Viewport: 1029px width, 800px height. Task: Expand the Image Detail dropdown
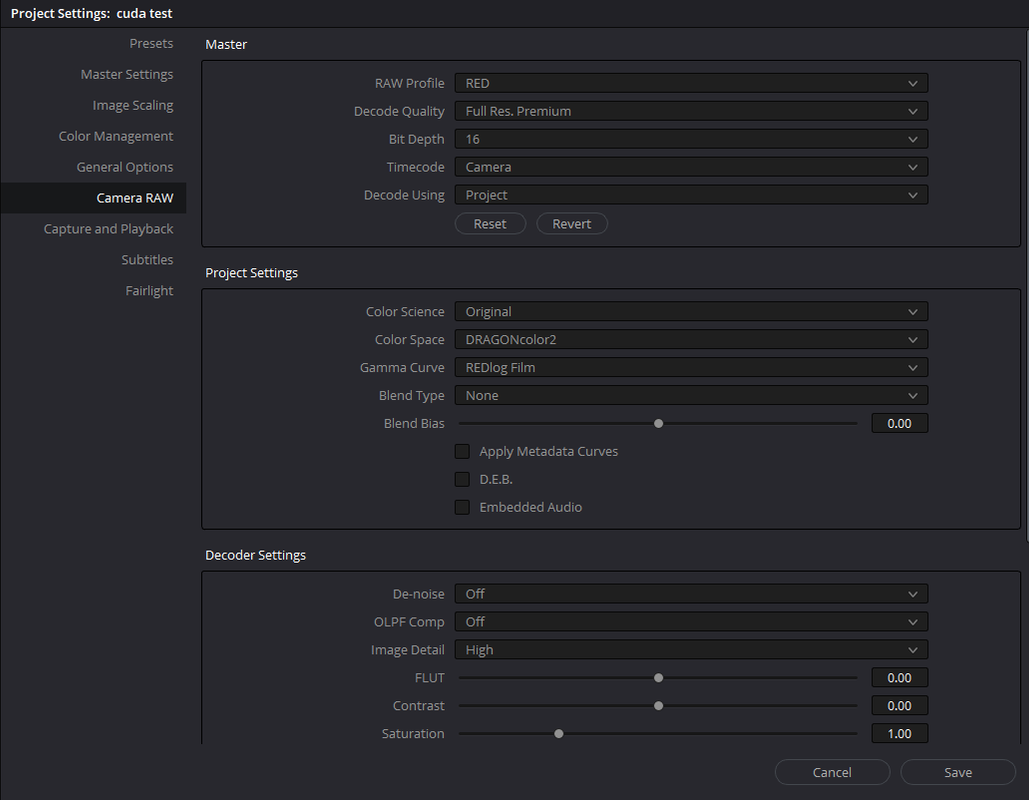click(691, 650)
